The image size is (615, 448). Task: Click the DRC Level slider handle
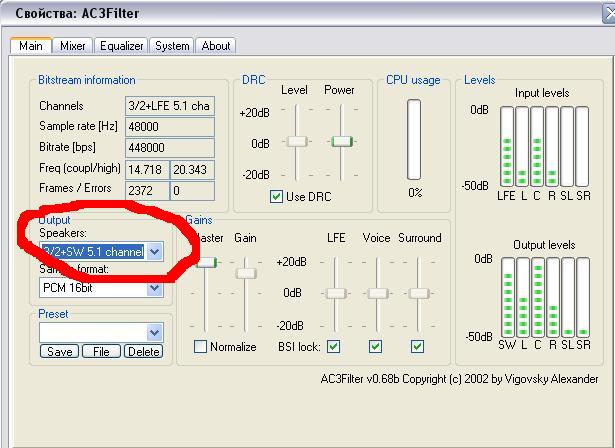296,142
